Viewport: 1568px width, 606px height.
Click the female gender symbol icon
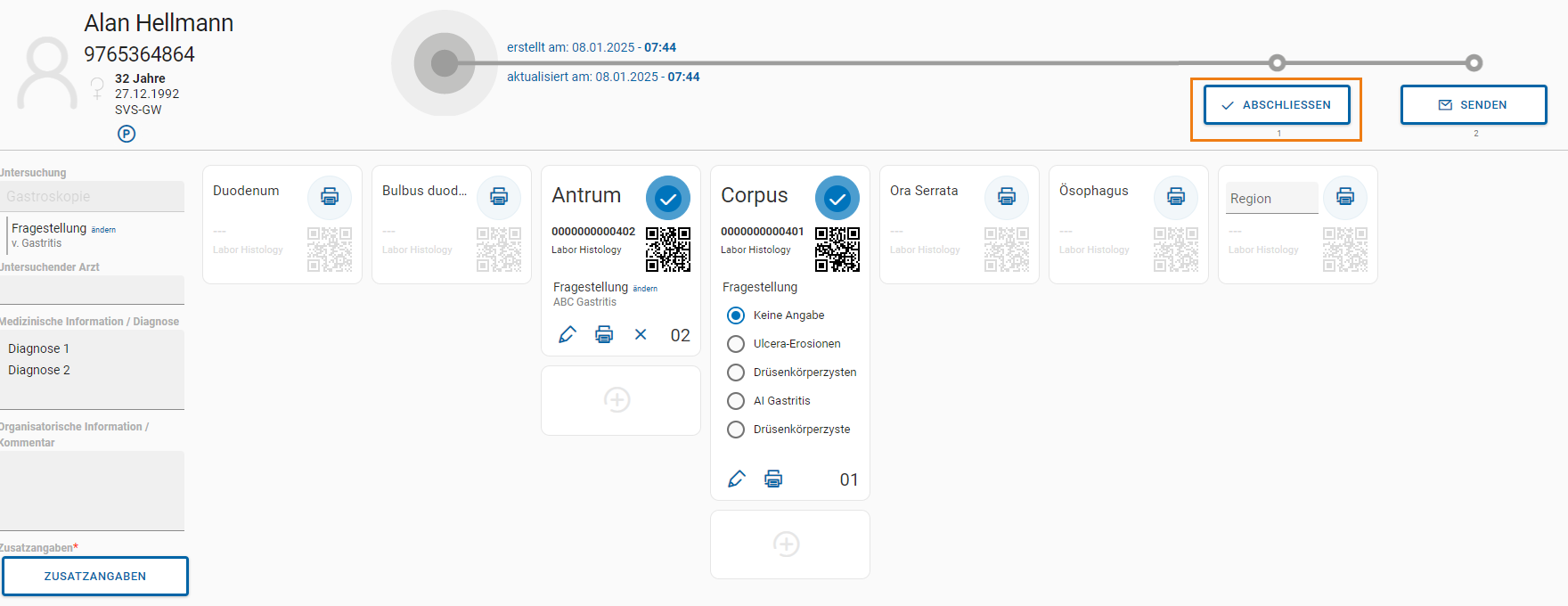pyautogui.click(x=97, y=87)
